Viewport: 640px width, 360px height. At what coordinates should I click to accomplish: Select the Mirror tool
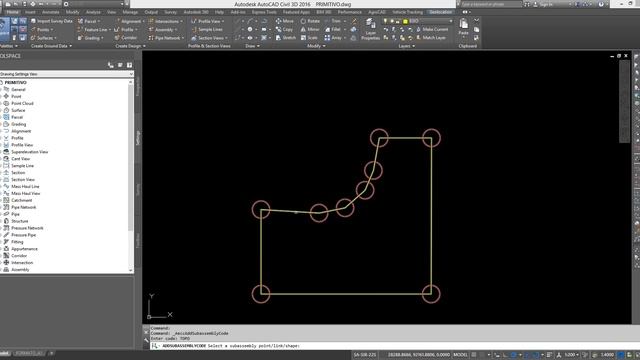(x=310, y=29)
